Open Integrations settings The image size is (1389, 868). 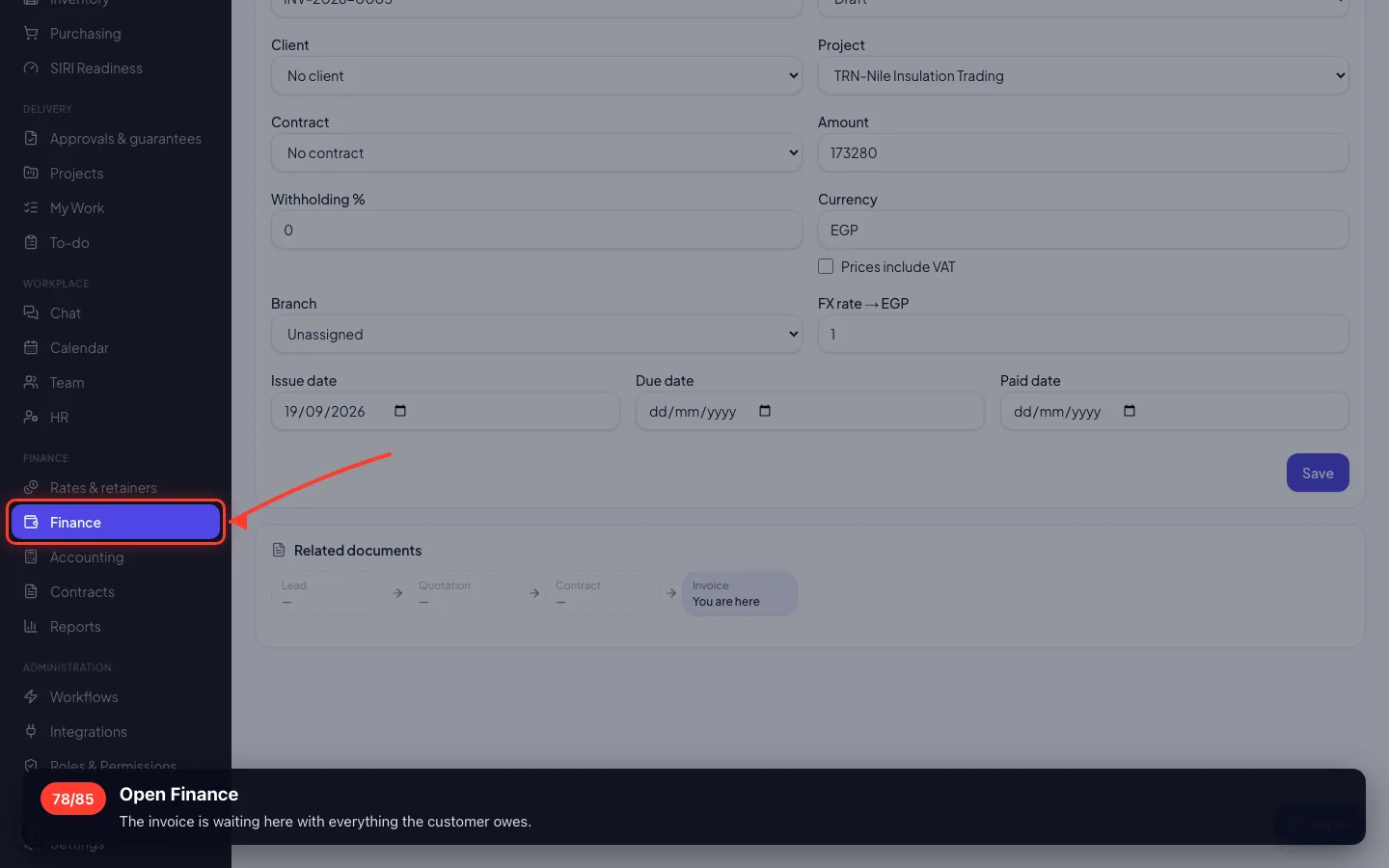116,732
